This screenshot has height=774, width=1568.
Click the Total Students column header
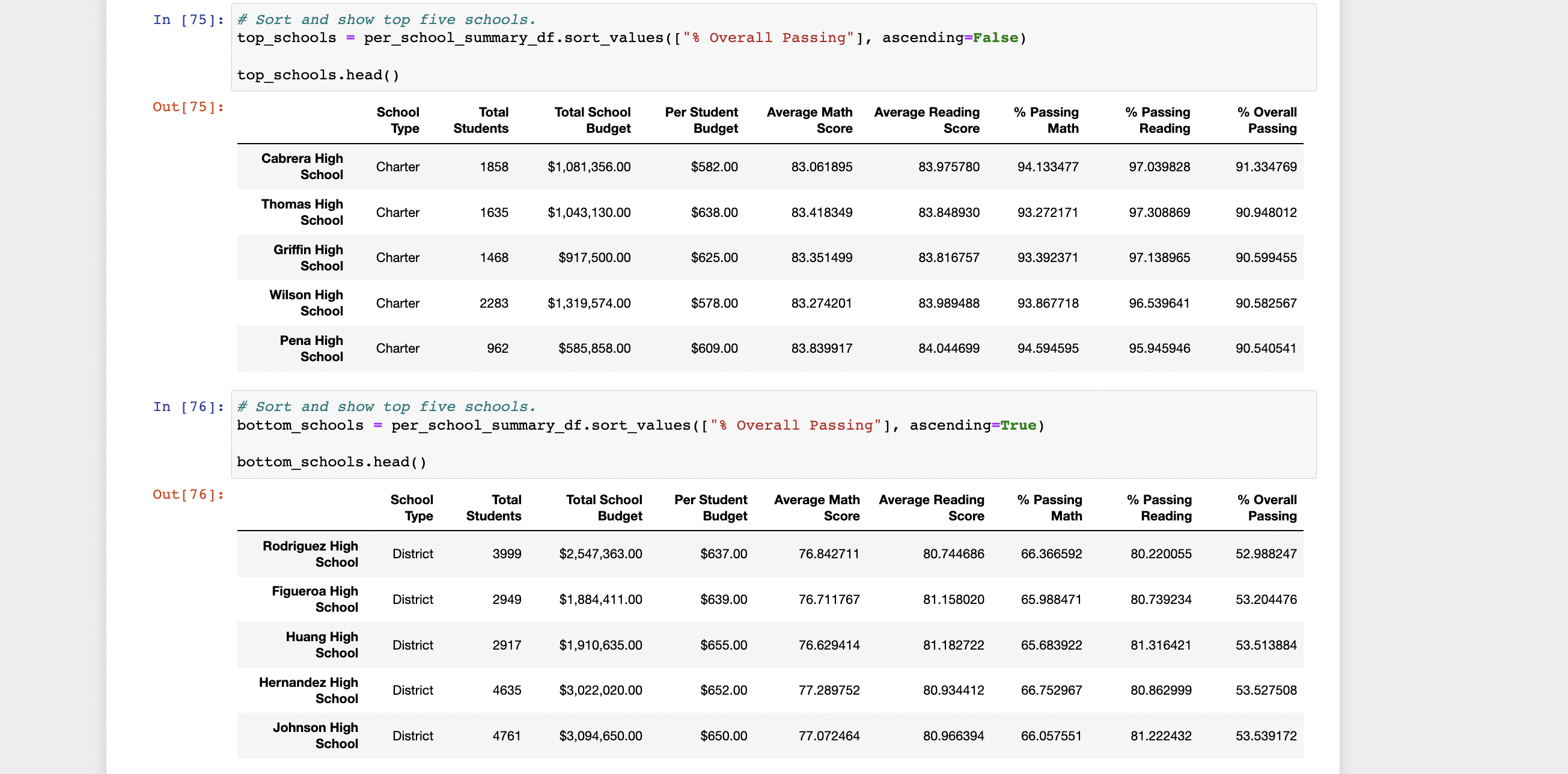pyautogui.click(x=481, y=120)
